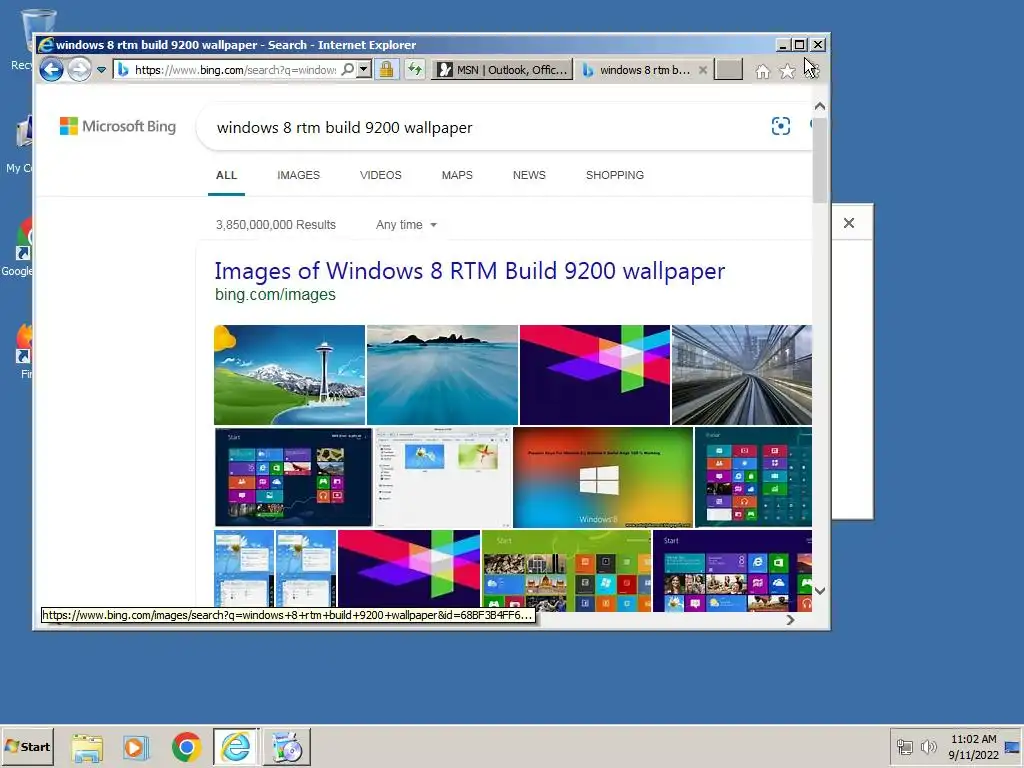Close the white dialog behind the browser
1024x768 pixels.
click(x=848, y=223)
